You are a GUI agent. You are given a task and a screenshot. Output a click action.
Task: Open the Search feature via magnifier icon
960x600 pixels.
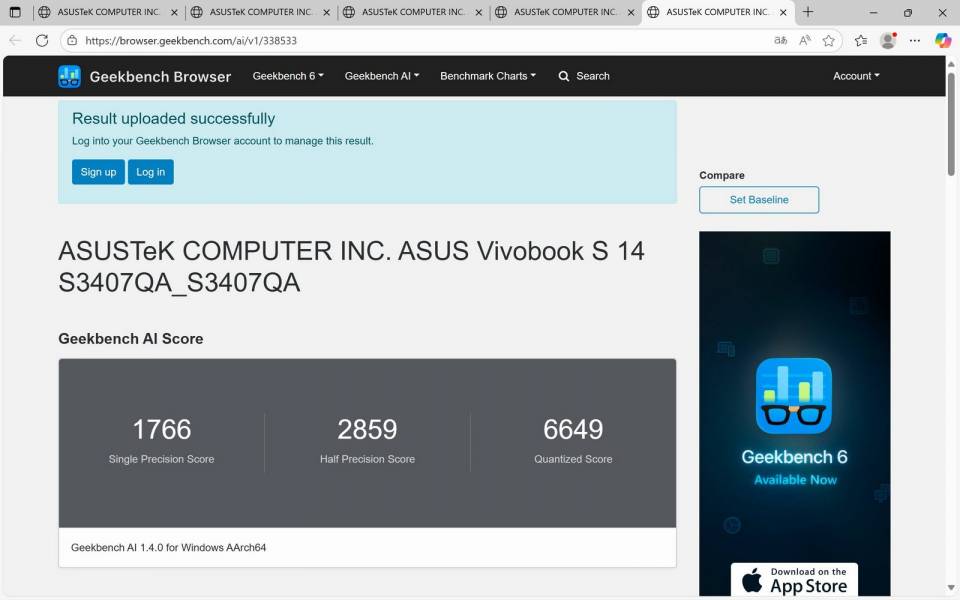[x=583, y=76]
